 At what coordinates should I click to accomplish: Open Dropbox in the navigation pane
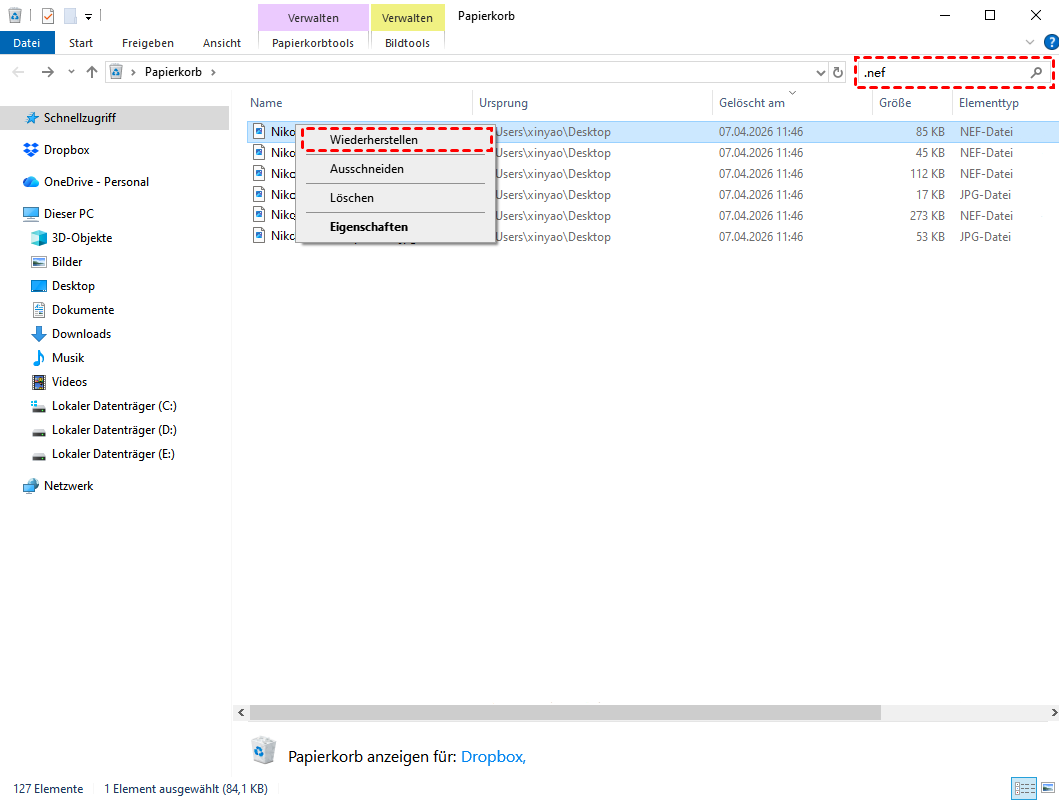pos(66,150)
